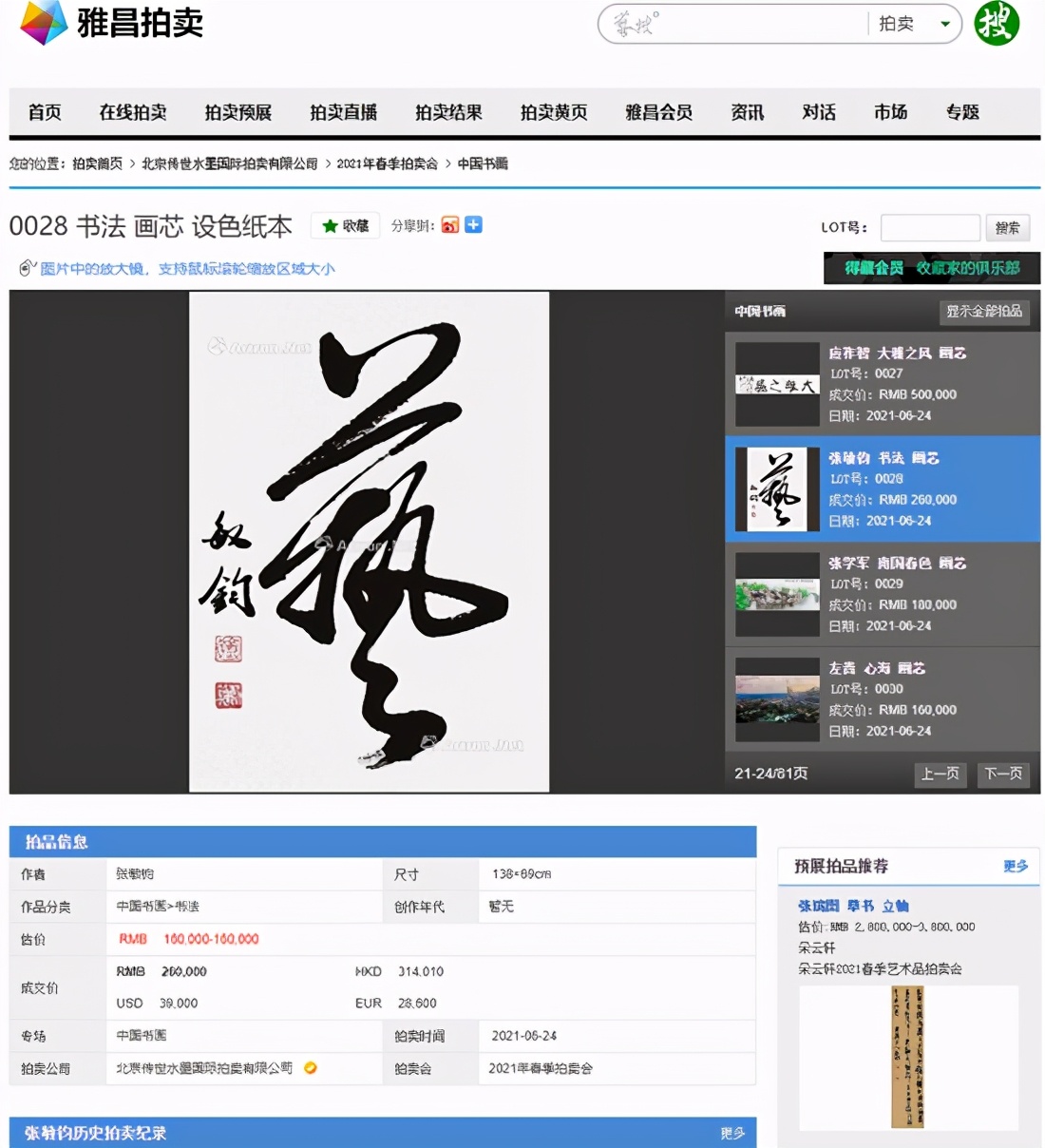This screenshot has width=1045, height=1148.
Task: Click the auction date 2021-06-24 value
Action: (x=523, y=1036)
